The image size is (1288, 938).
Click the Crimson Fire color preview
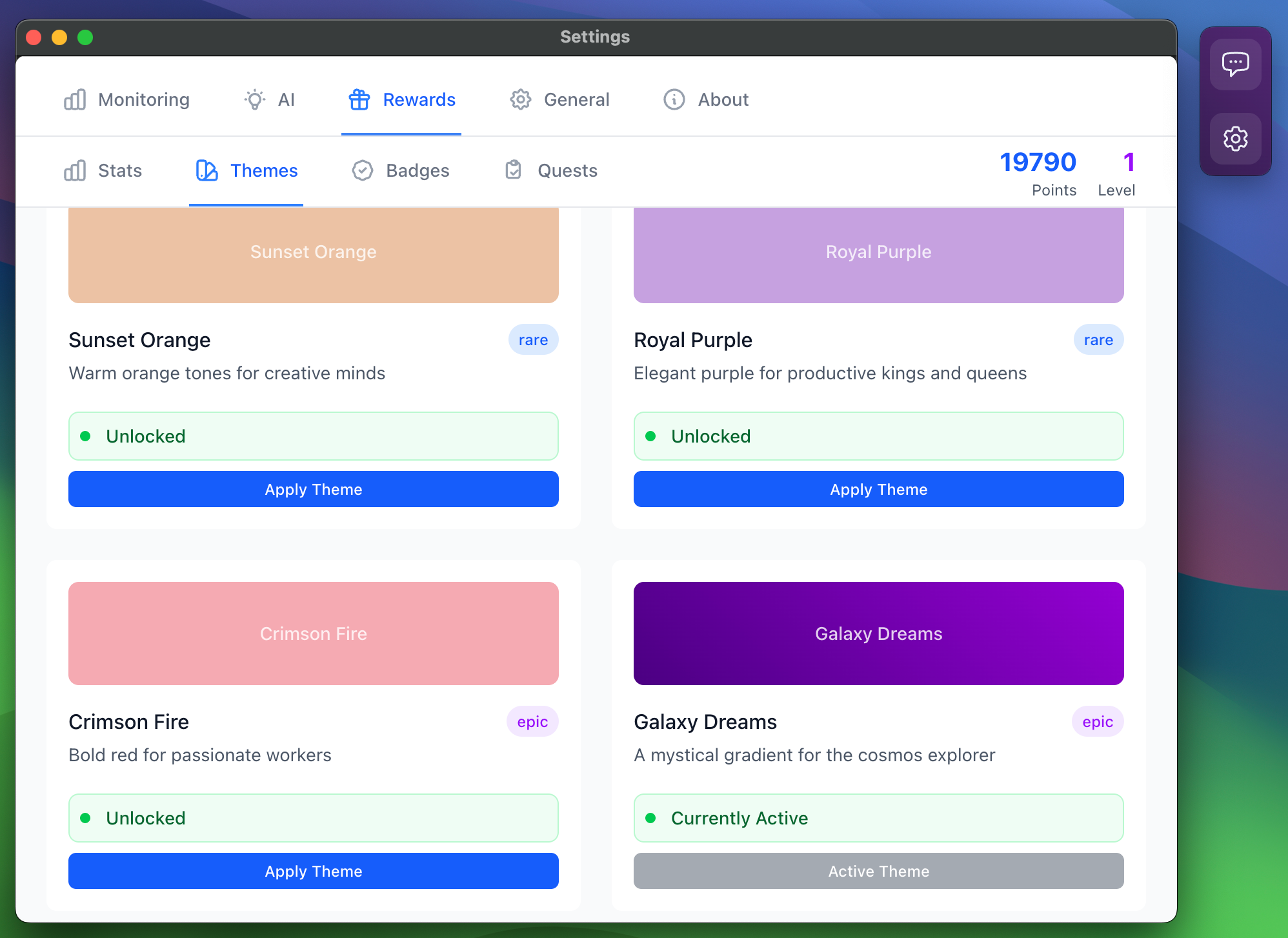[x=314, y=633]
